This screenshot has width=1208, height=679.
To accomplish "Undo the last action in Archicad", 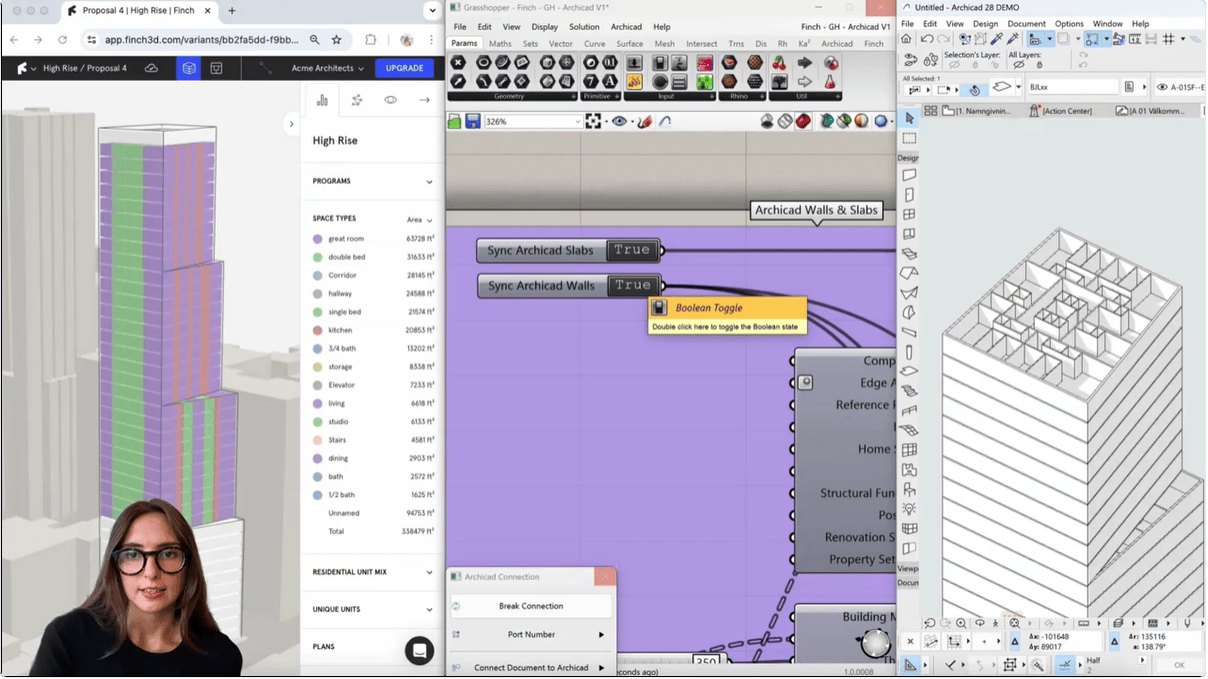I will pos(926,38).
